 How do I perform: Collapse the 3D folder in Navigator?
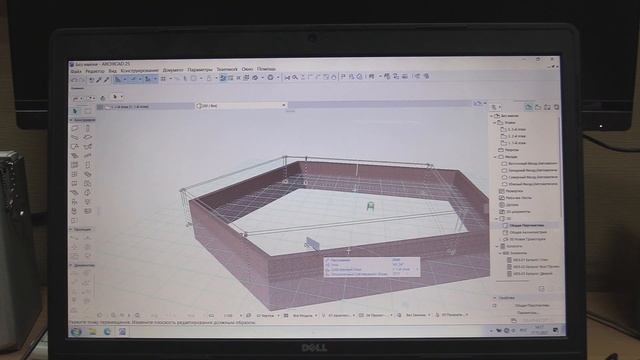point(497,218)
